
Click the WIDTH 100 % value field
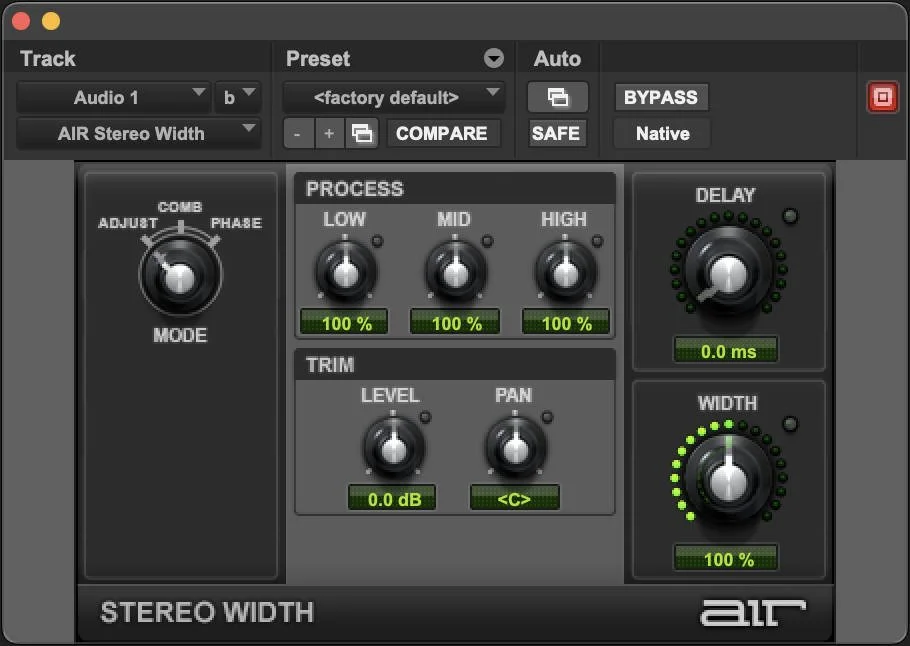[x=725, y=558]
